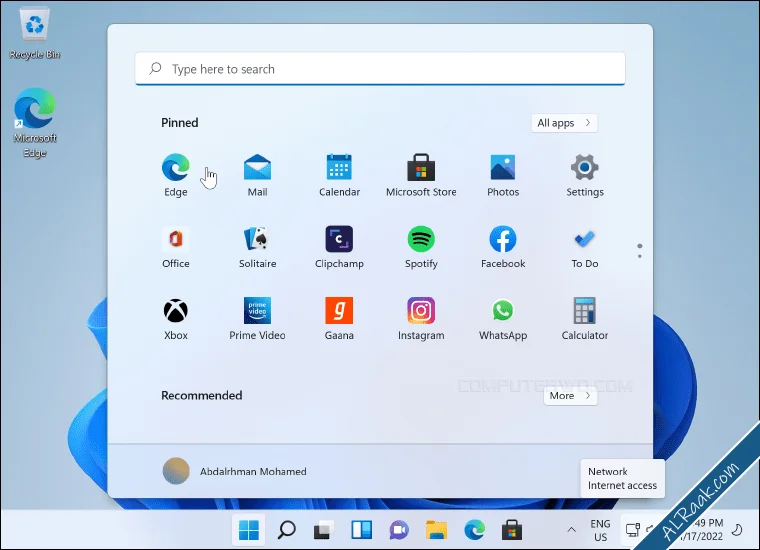Select the Recycle Bin desktop icon
The width and height of the screenshot is (760, 550).
click(x=34, y=33)
